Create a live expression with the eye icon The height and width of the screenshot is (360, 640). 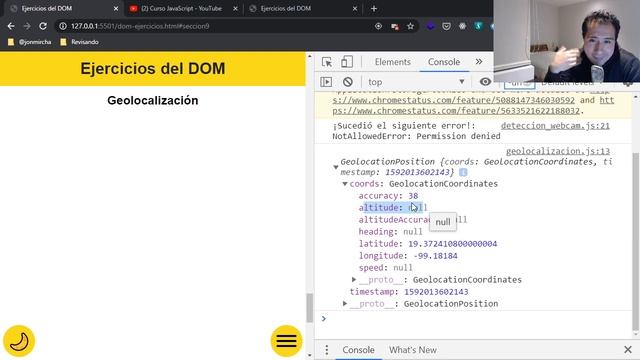click(485, 82)
